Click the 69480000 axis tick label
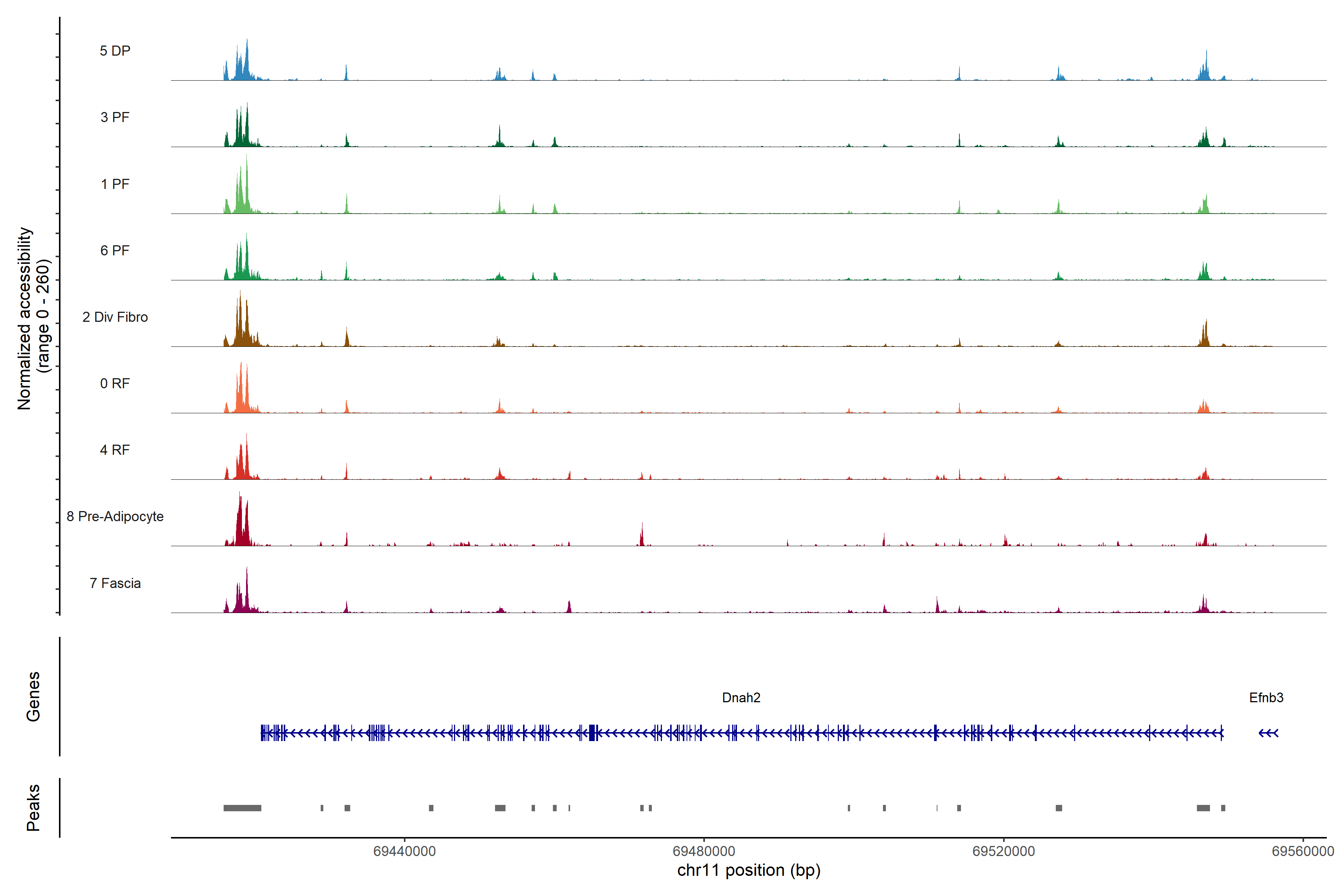This screenshot has height=896, width=1344. [x=703, y=851]
